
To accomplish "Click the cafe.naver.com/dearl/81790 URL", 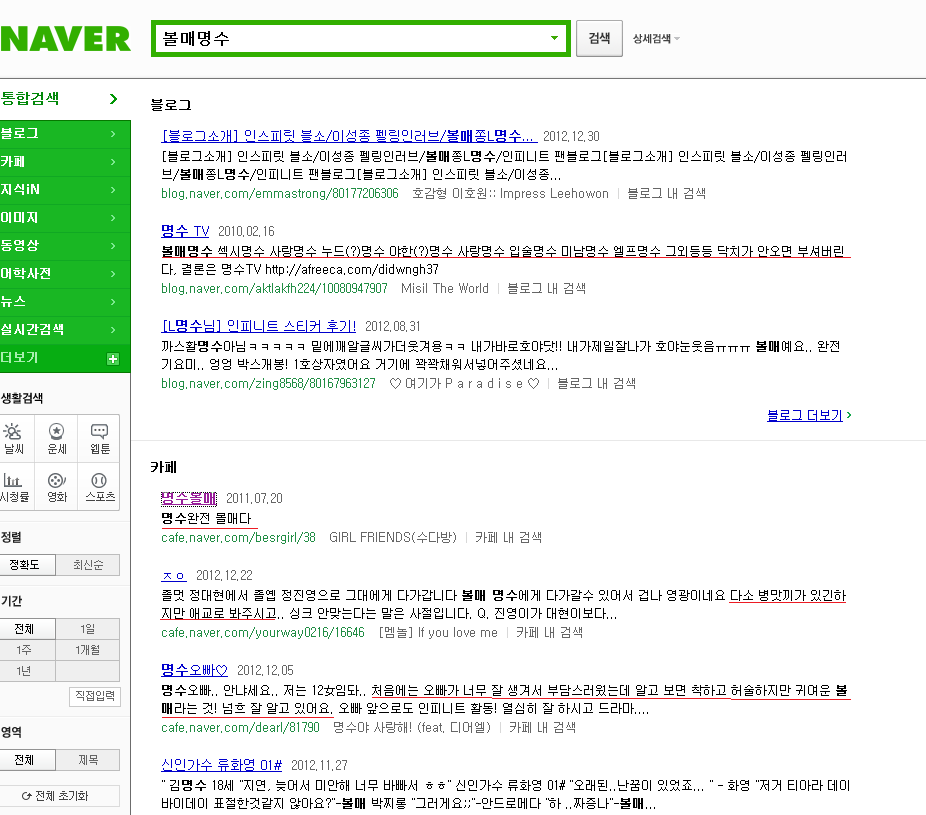I will coord(240,728).
